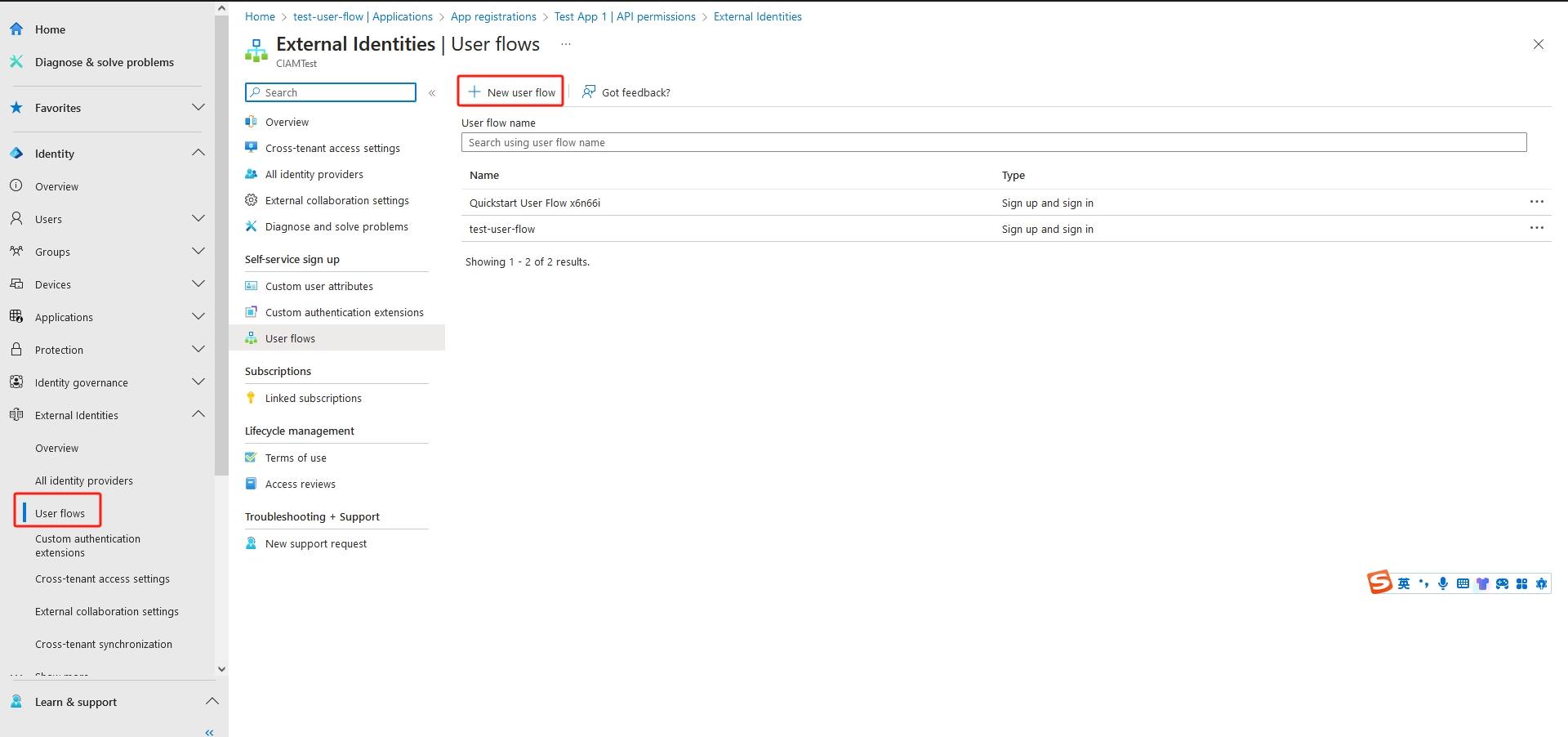Click the App registrations breadcrumb

493,16
